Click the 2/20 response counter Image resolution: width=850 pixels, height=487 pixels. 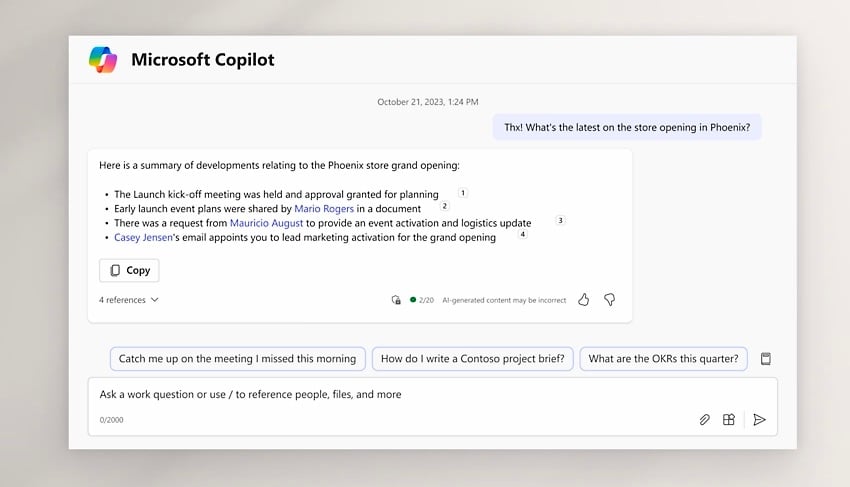[x=422, y=300]
